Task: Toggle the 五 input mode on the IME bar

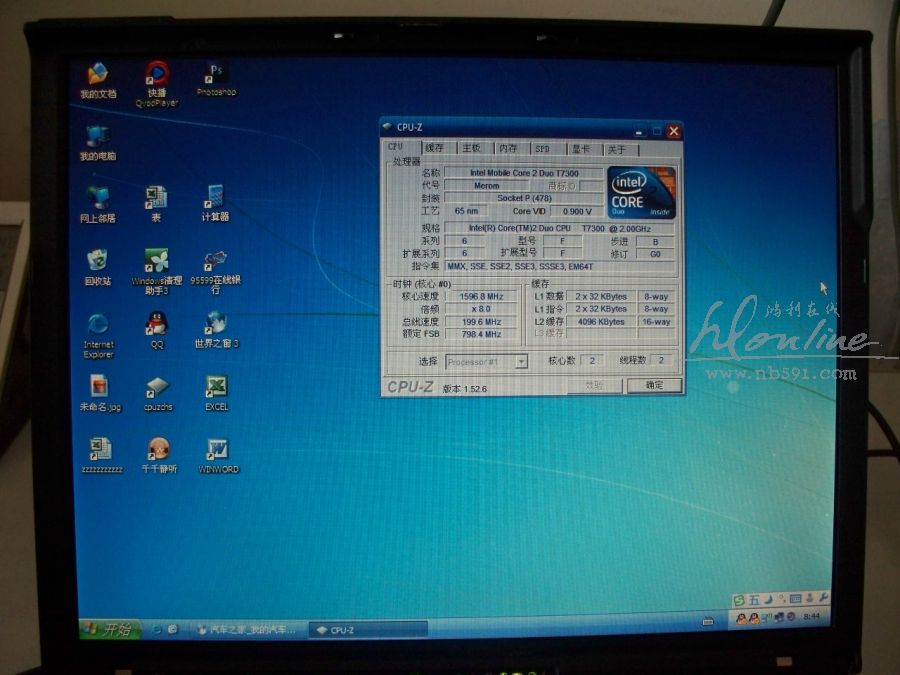Action: 754,600
